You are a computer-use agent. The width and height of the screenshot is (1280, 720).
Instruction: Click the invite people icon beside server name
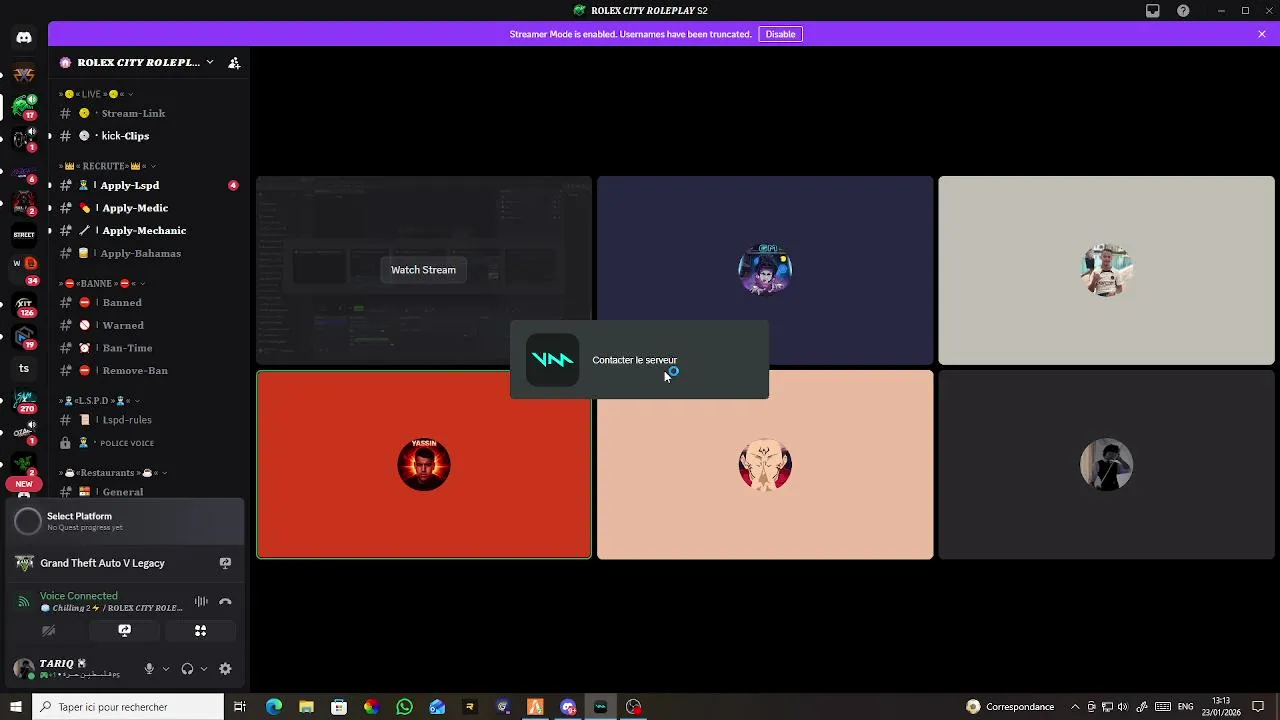tap(234, 62)
